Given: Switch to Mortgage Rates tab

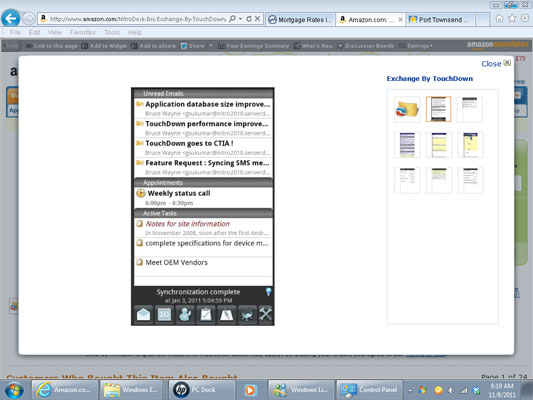Looking at the screenshot, I should pos(300,20).
